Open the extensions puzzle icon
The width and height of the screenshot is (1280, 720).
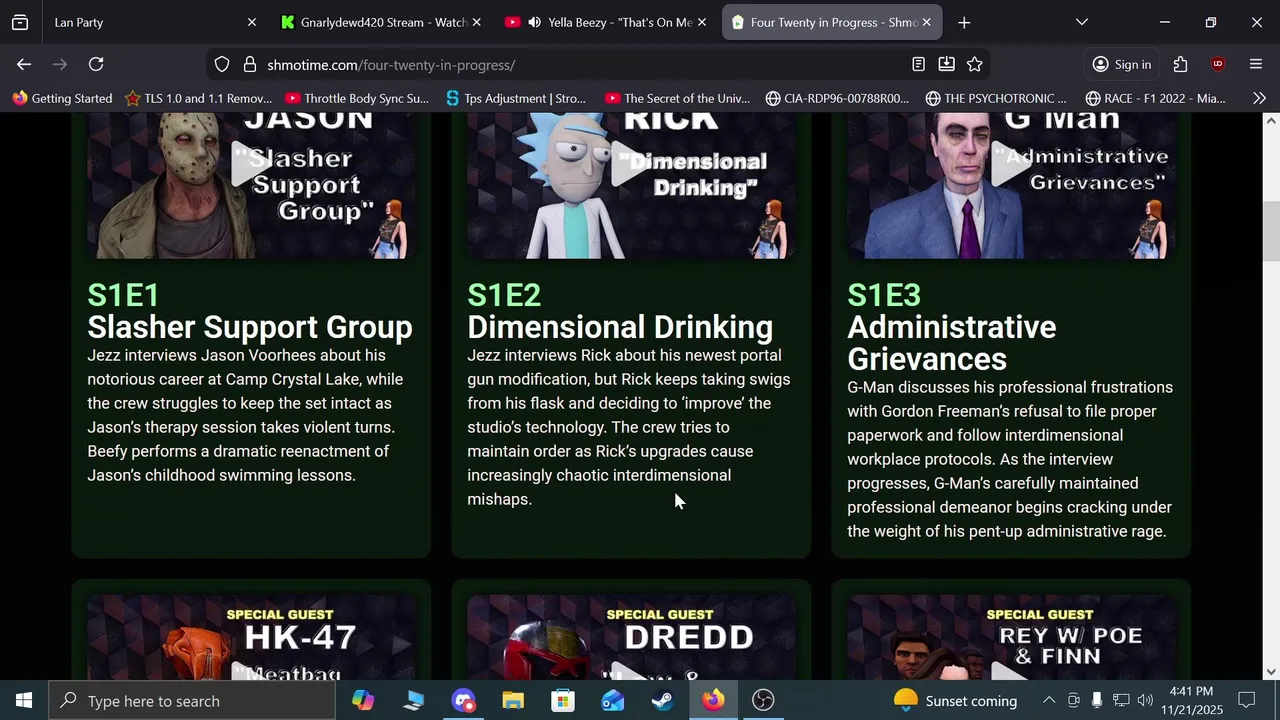point(1180,64)
